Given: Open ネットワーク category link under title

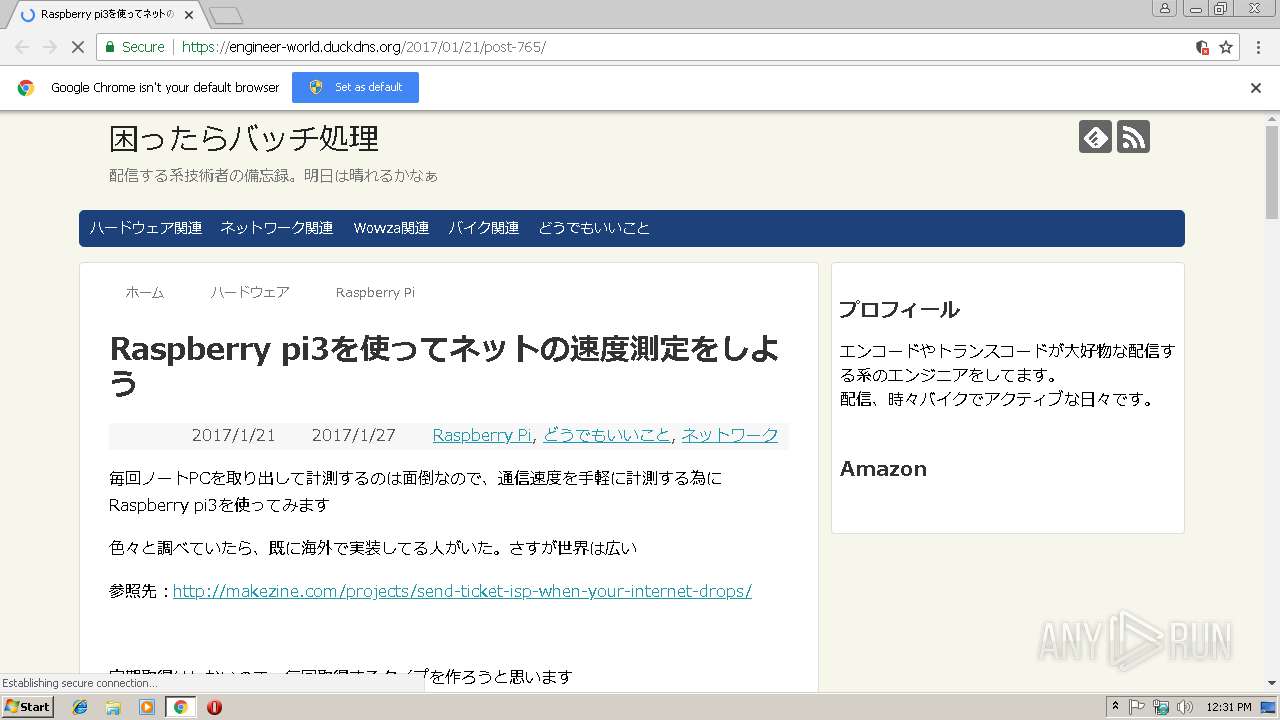Looking at the screenshot, I should [x=730, y=435].
